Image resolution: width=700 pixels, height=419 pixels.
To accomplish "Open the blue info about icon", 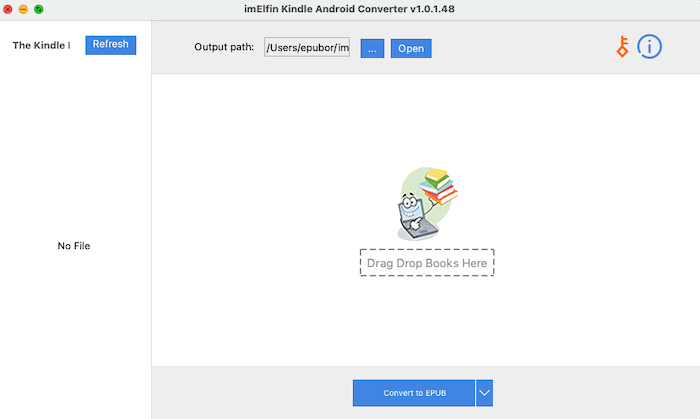I will pyautogui.click(x=649, y=46).
